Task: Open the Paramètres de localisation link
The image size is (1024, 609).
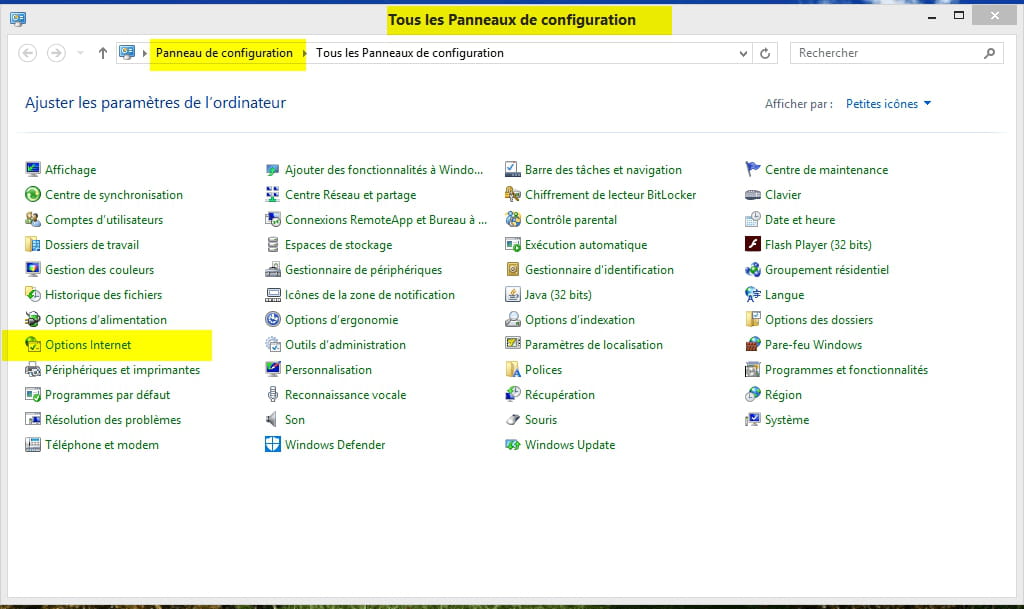Action: pos(594,345)
